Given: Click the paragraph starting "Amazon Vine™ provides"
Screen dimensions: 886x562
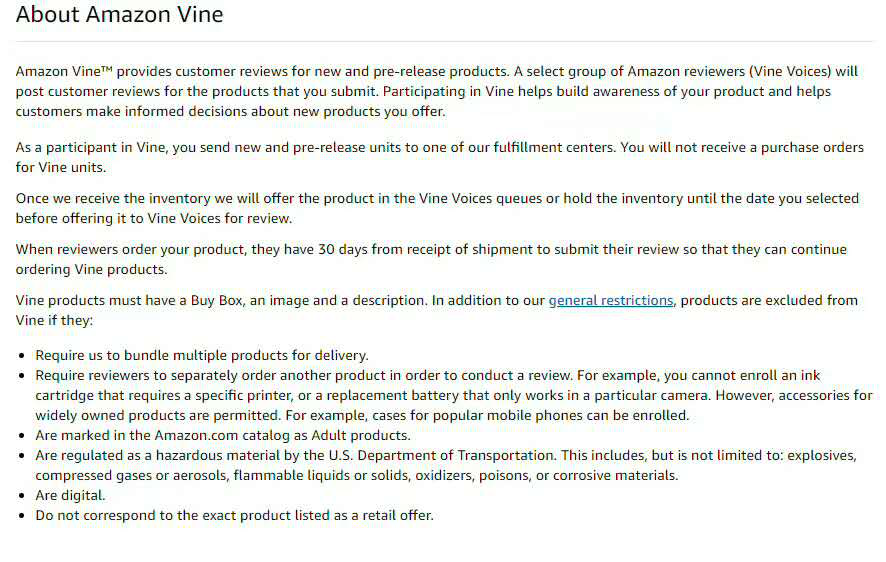Looking at the screenshot, I should point(437,92).
